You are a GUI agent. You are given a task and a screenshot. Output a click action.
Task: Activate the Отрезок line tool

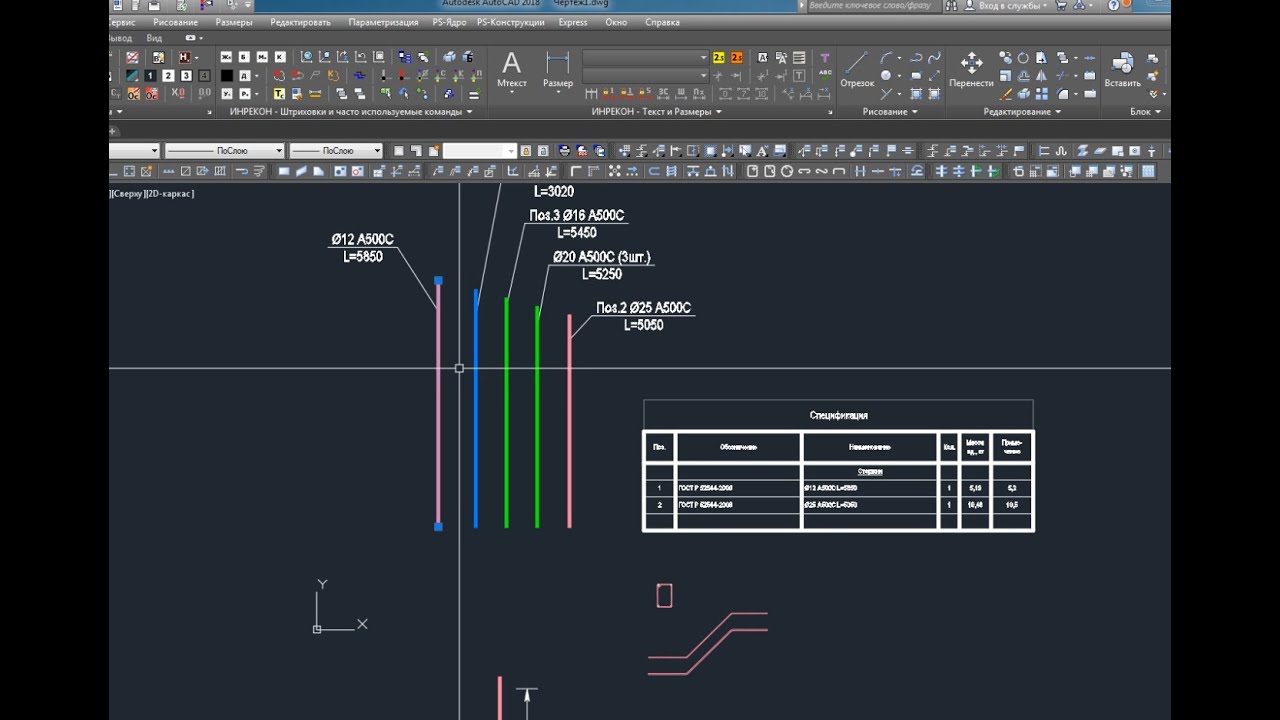click(x=857, y=70)
